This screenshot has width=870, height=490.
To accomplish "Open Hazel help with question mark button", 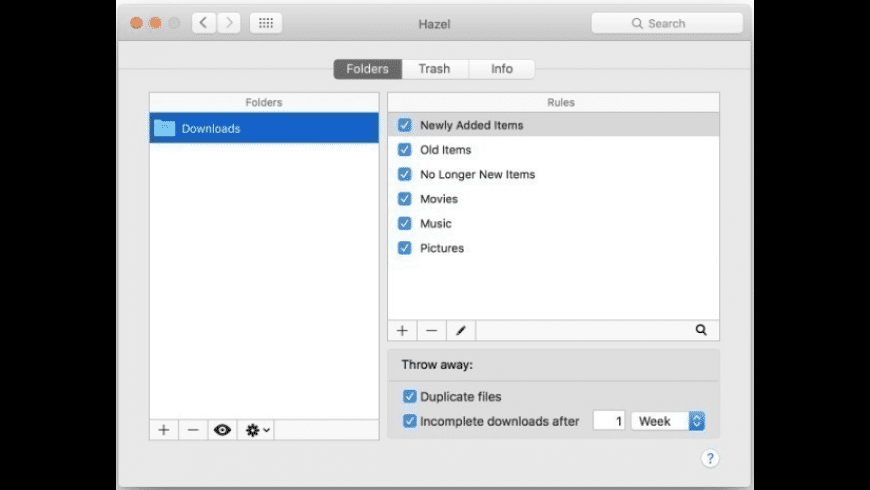I will pyautogui.click(x=710, y=458).
